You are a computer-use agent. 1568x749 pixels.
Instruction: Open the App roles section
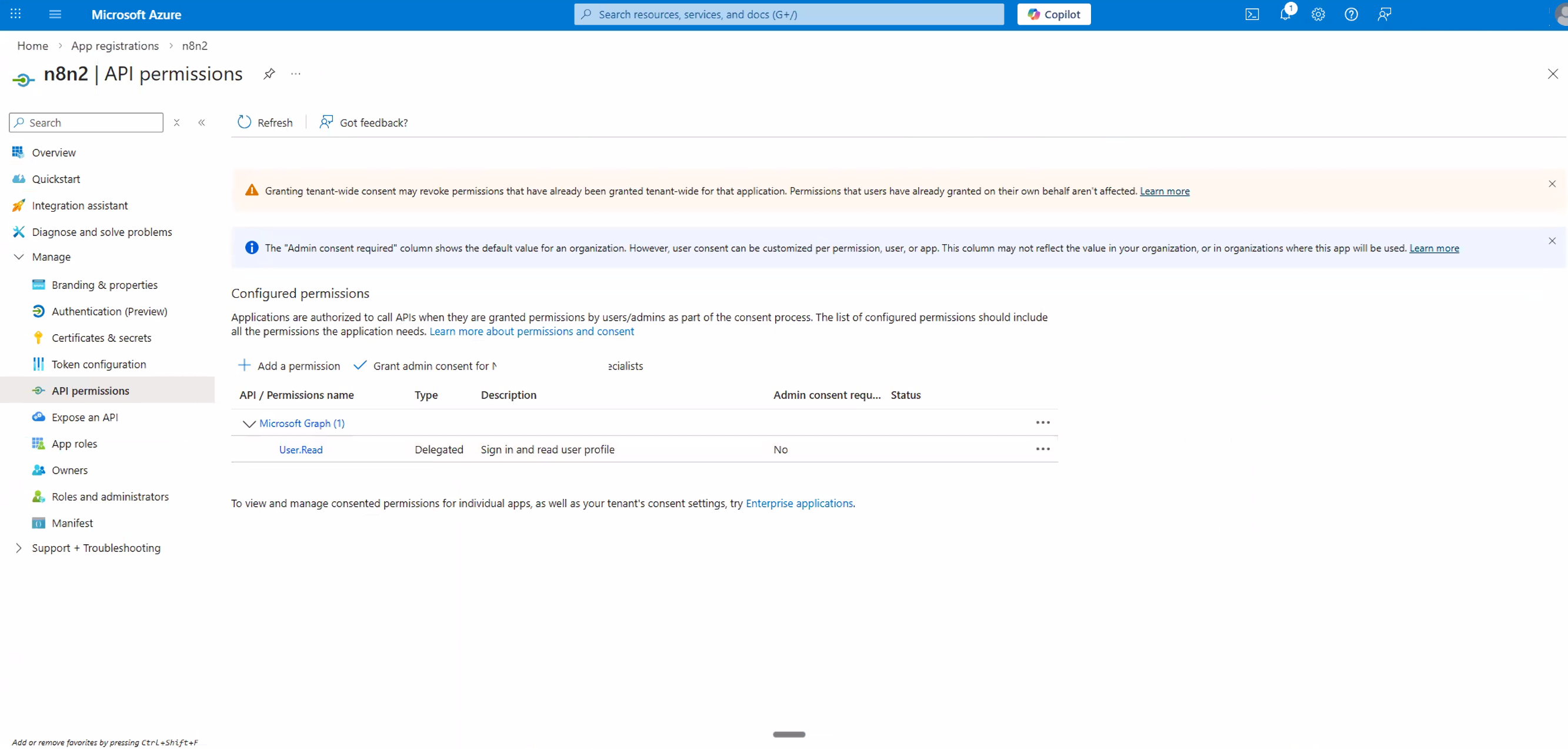74,443
